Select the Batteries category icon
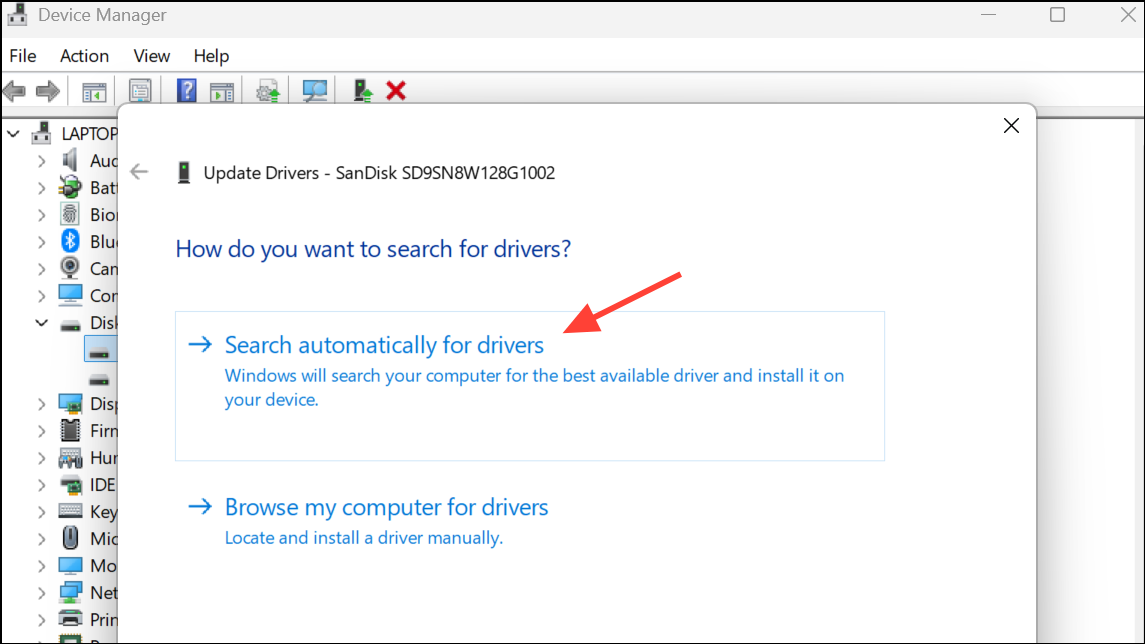This screenshot has height=644, width=1145. [70, 188]
